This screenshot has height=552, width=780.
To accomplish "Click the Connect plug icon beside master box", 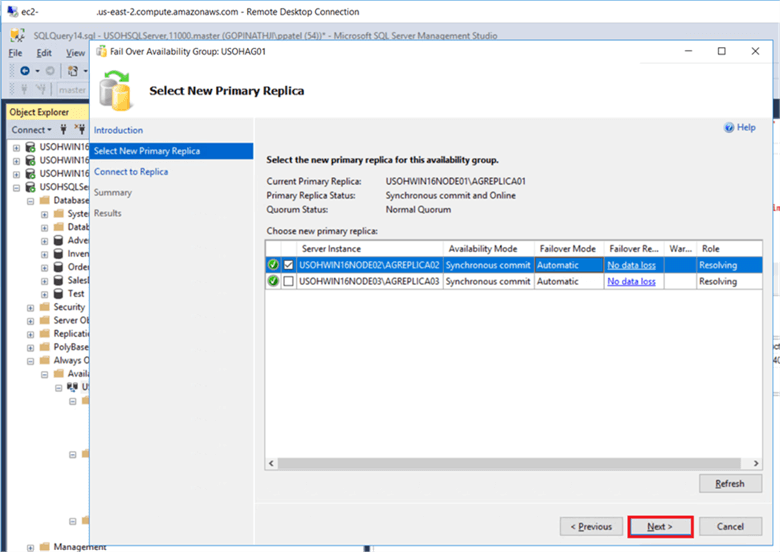I will point(24,90).
